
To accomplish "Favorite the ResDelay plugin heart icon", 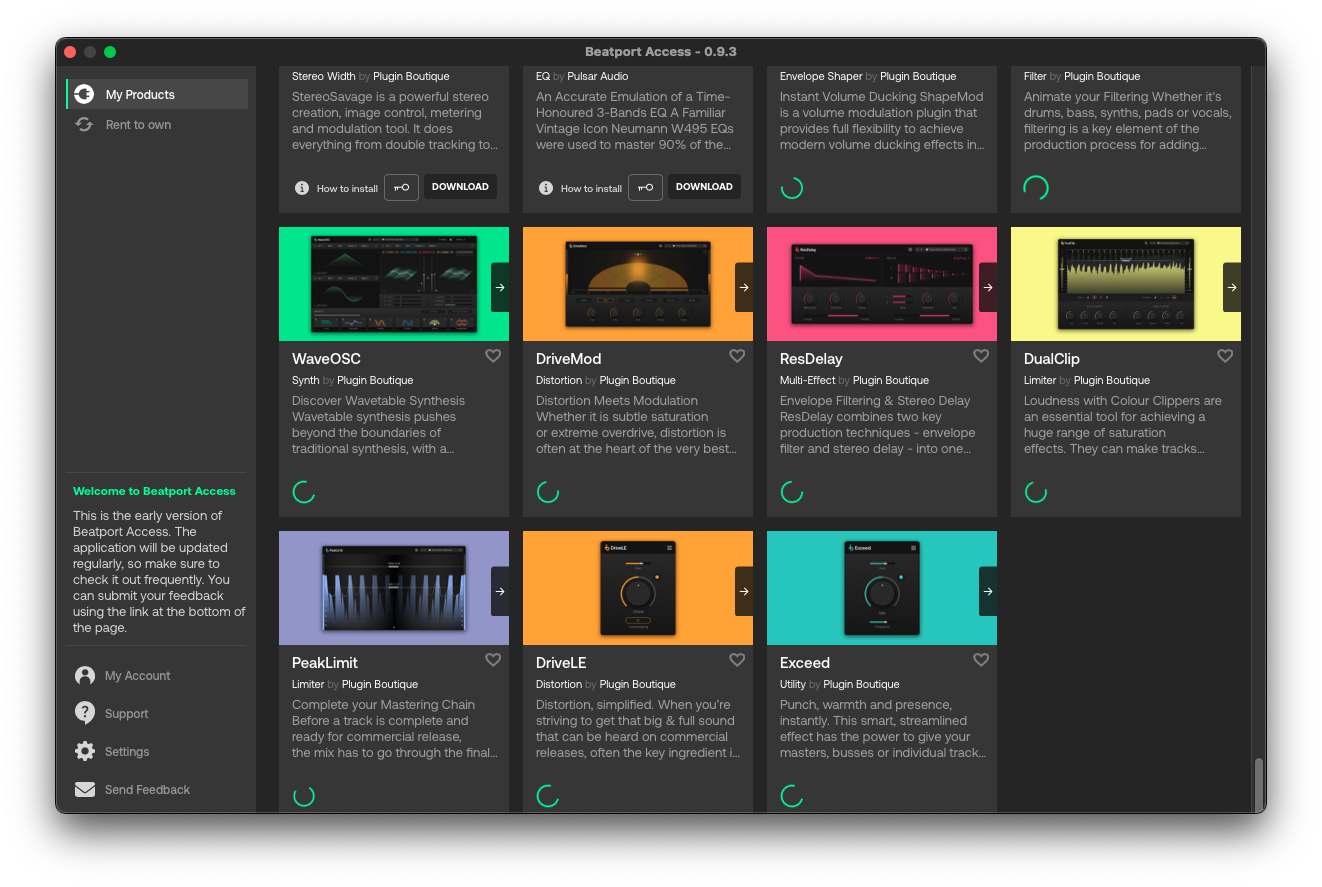I will tap(981, 356).
